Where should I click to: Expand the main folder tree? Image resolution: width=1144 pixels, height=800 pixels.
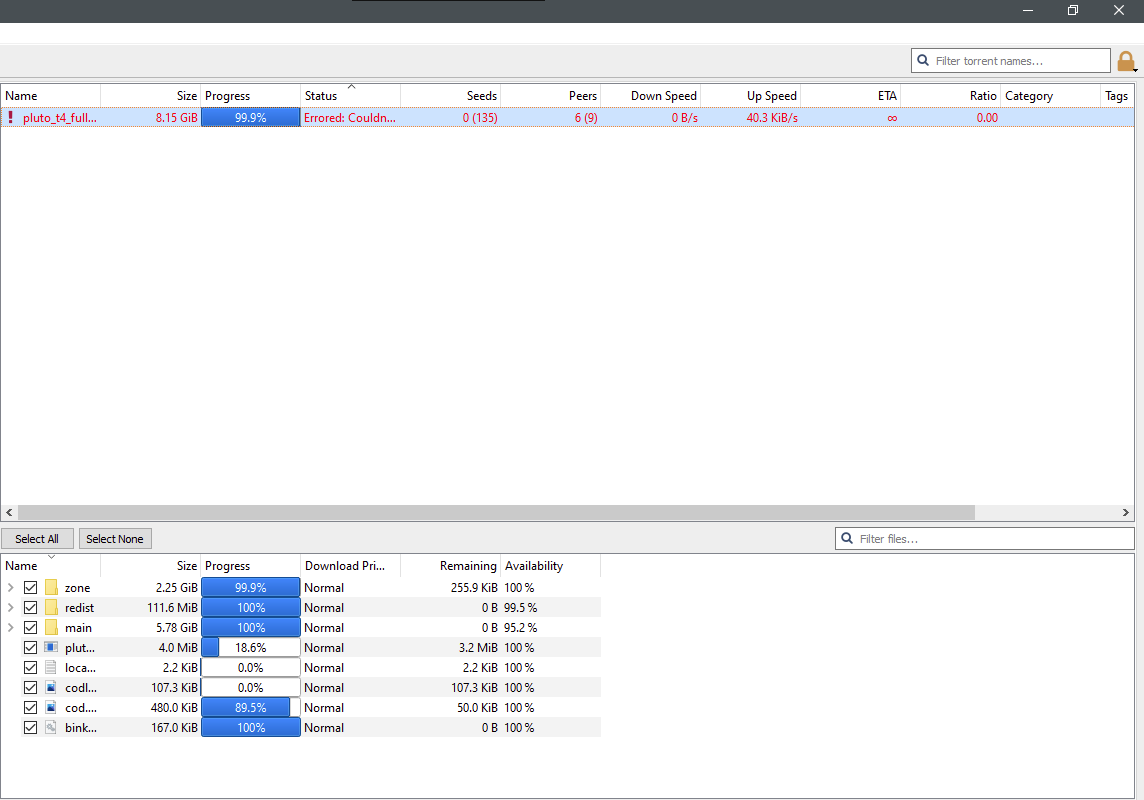click(10, 628)
